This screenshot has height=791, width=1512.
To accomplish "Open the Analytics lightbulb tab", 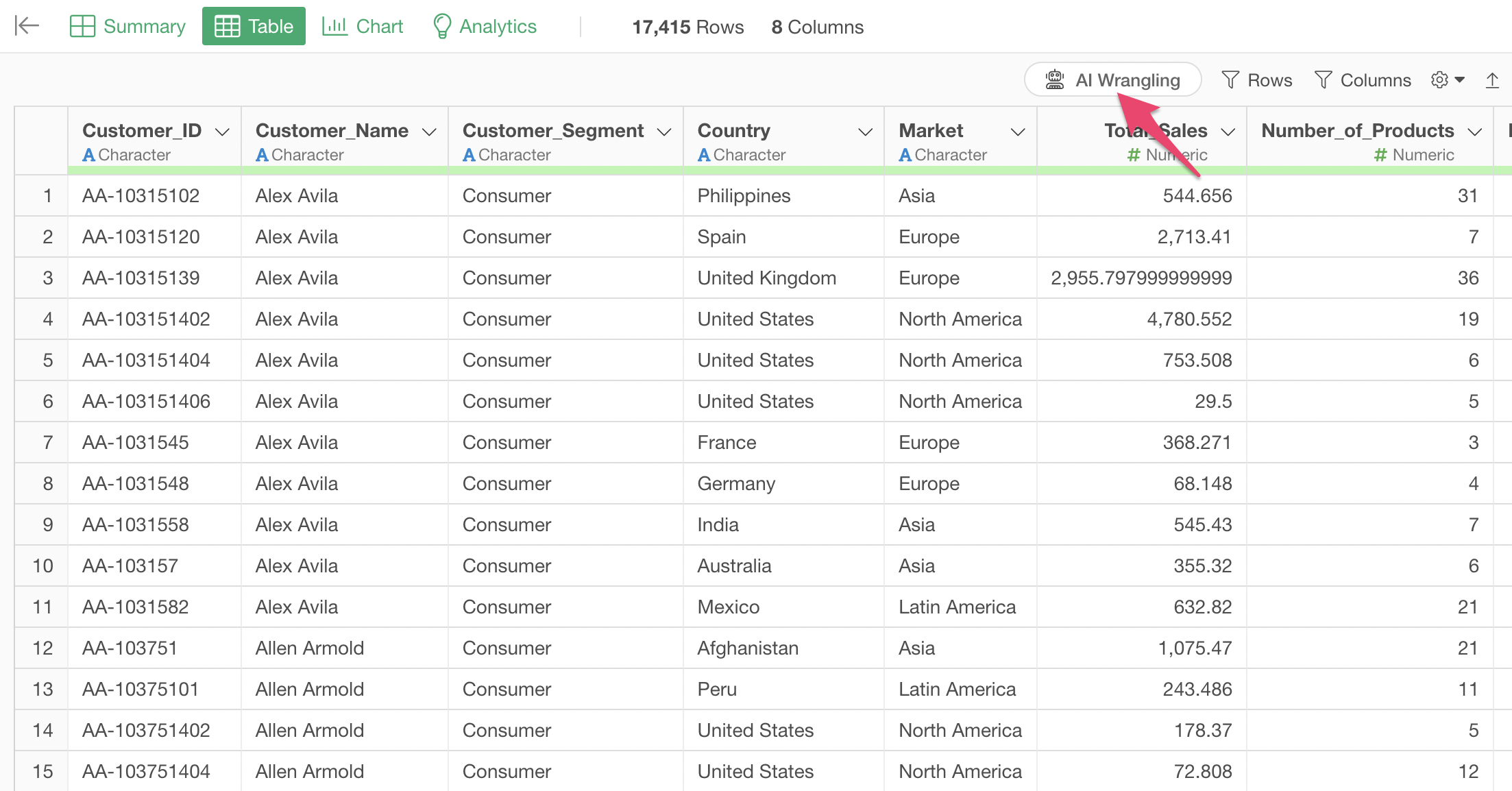I will click(485, 26).
